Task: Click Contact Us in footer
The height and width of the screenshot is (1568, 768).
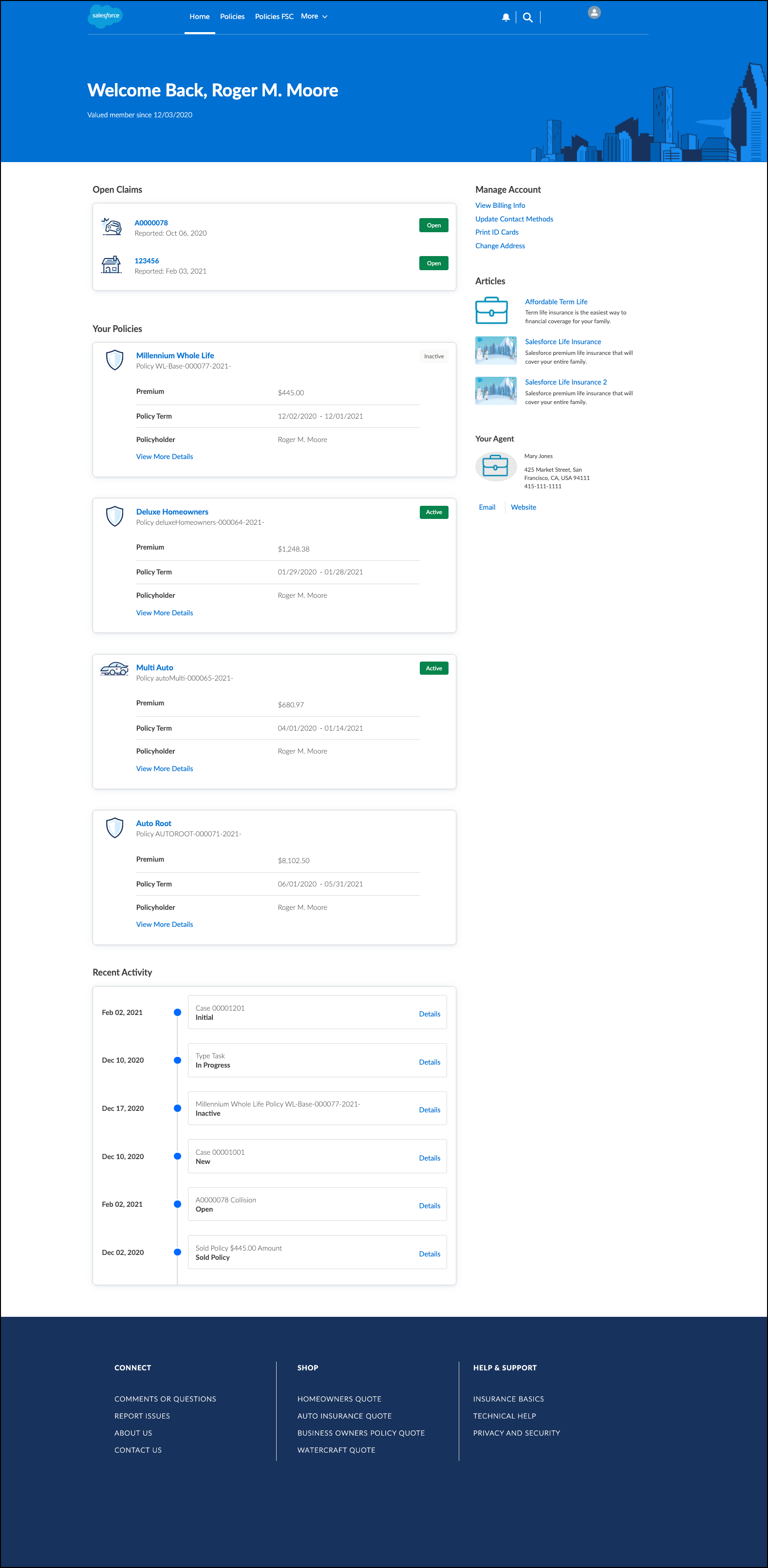Action: point(138,1450)
